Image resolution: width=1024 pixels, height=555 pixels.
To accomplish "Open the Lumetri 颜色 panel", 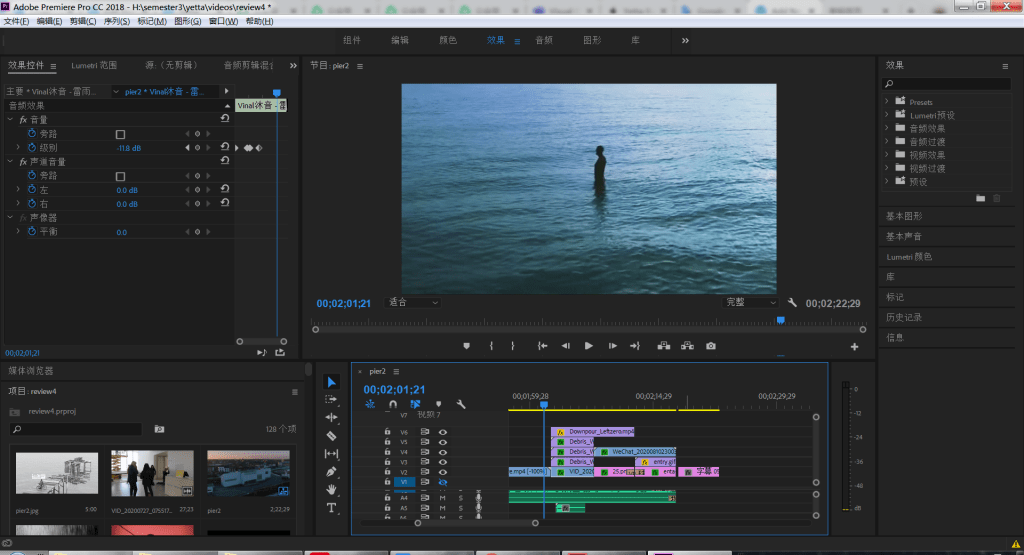I will point(909,257).
